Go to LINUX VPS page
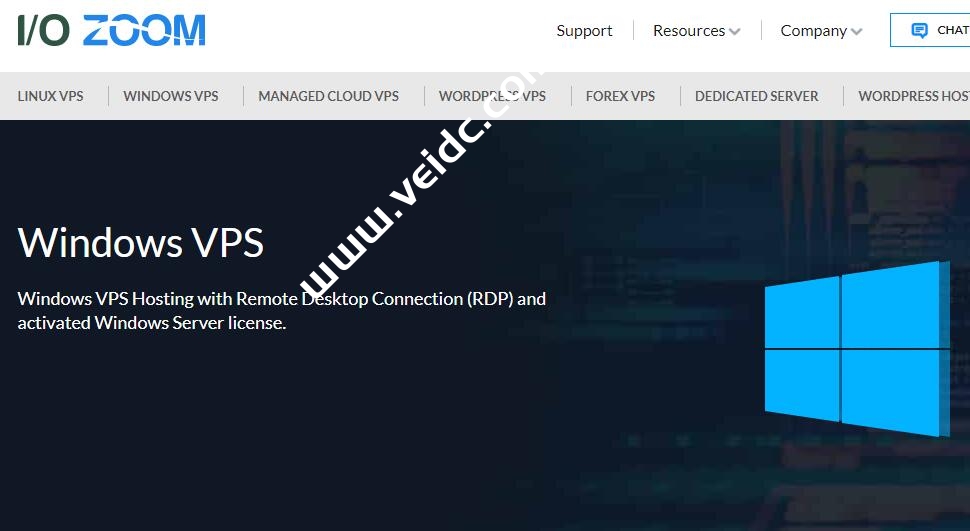Viewport: 970px width, 531px height. click(50, 96)
